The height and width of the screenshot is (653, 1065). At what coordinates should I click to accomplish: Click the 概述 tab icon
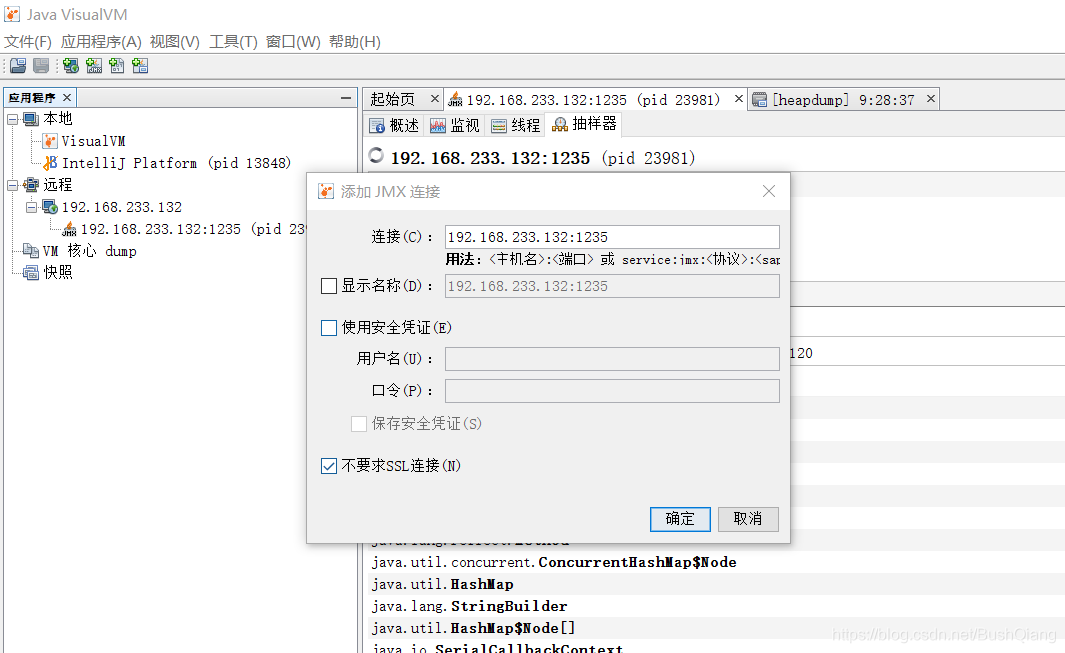coord(377,126)
